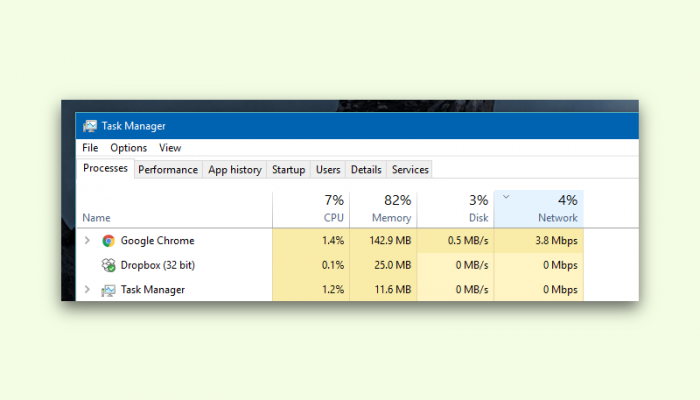The width and height of the screenshot is (700, 400).
Task: Sort processes by CPU column header
Action: [311, 209]
